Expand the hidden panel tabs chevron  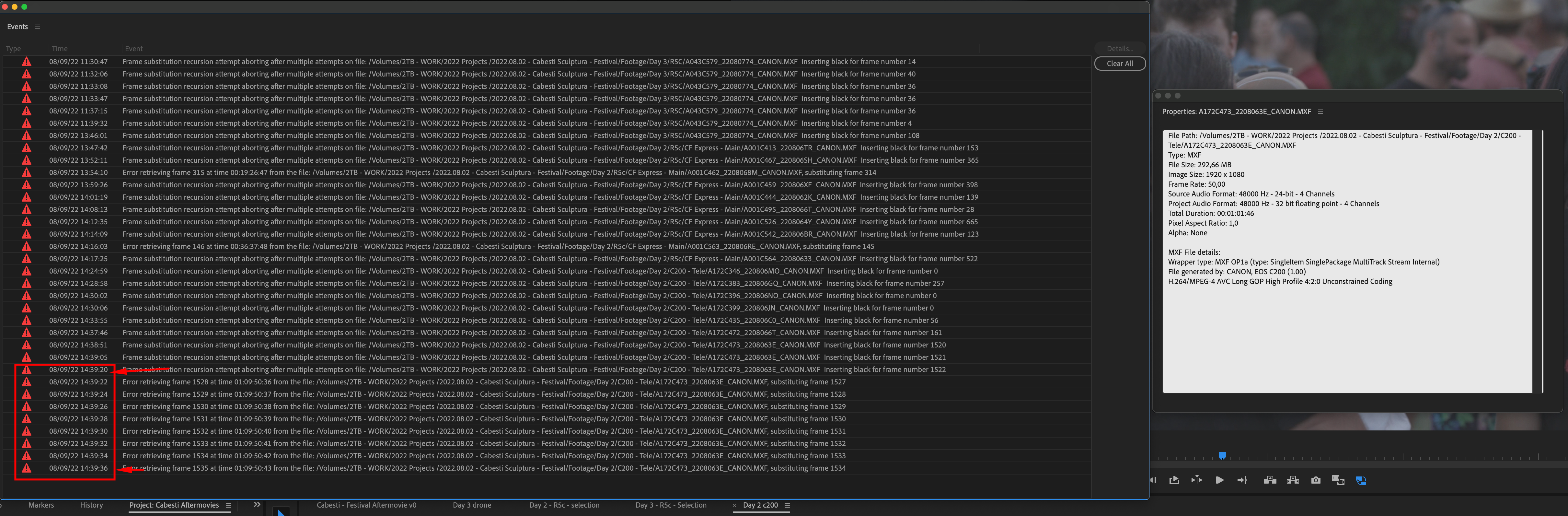[x=257, y=504]
